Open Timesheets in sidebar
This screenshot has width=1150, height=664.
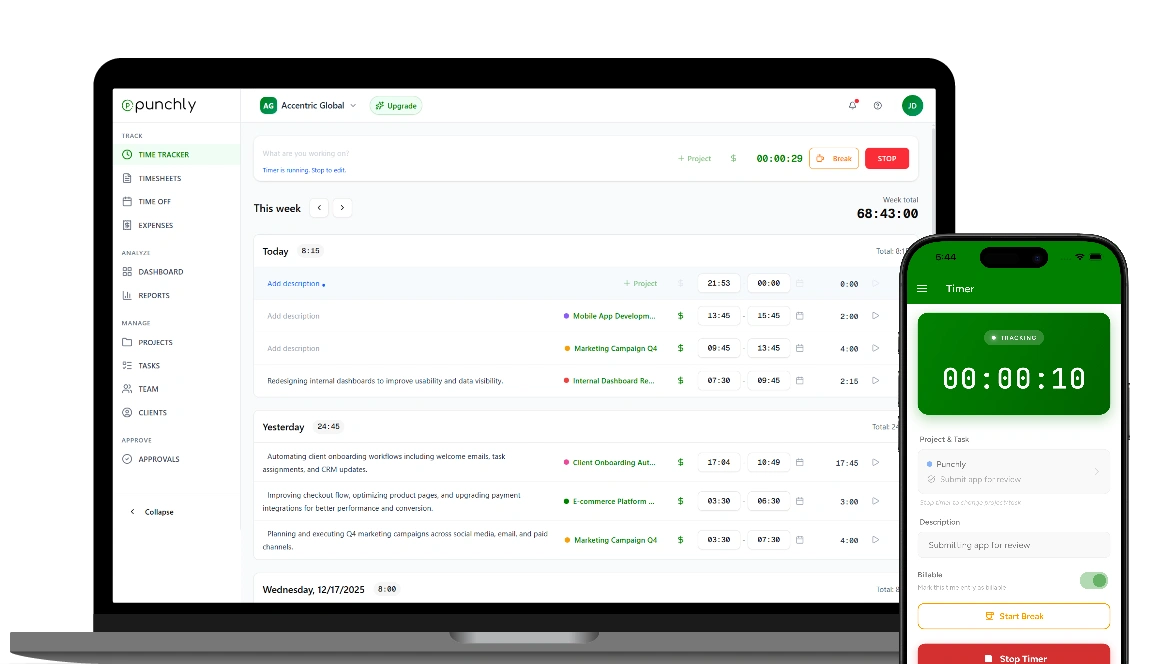tap(159, 178)
